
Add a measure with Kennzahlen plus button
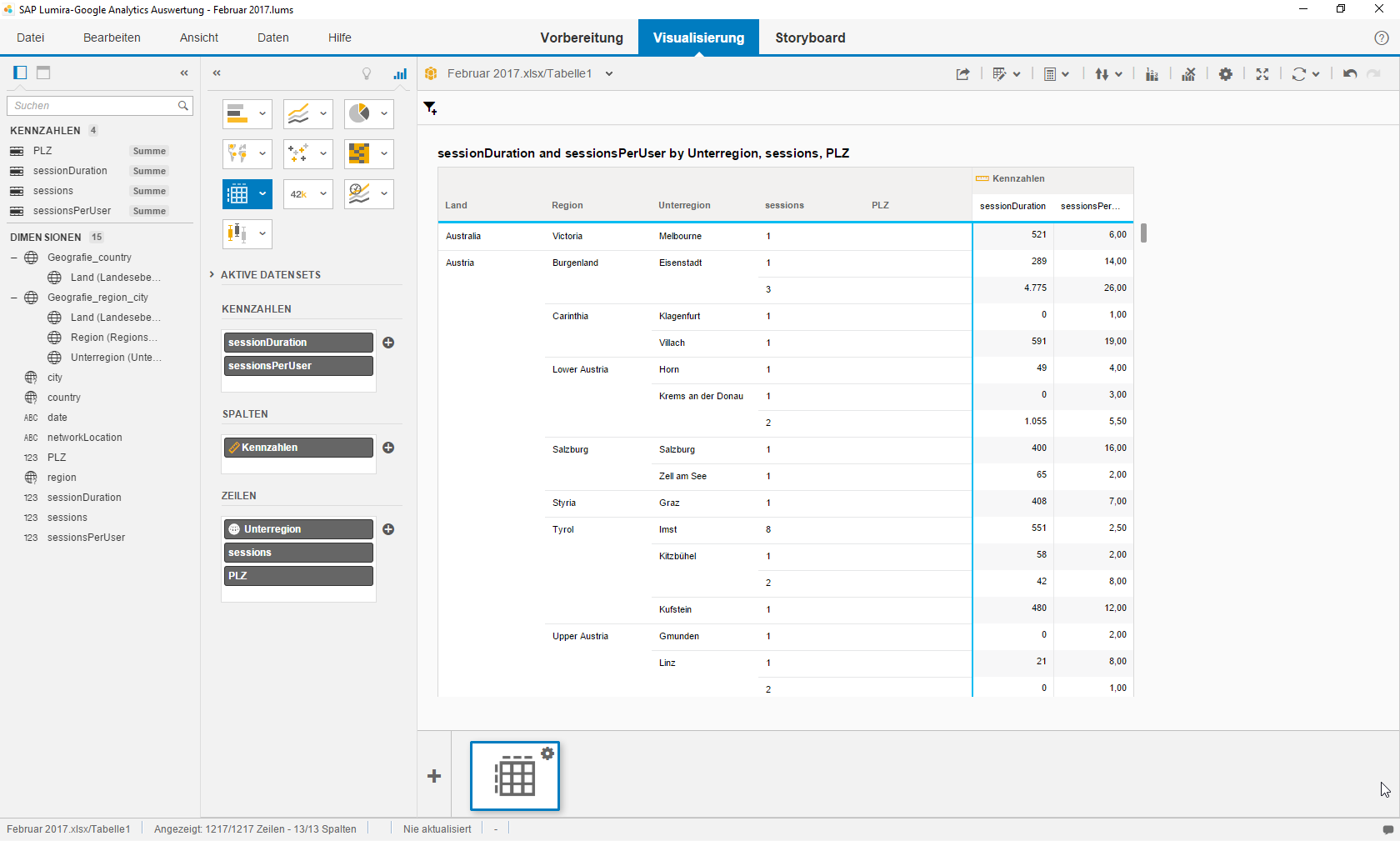[x=388, y=343]
